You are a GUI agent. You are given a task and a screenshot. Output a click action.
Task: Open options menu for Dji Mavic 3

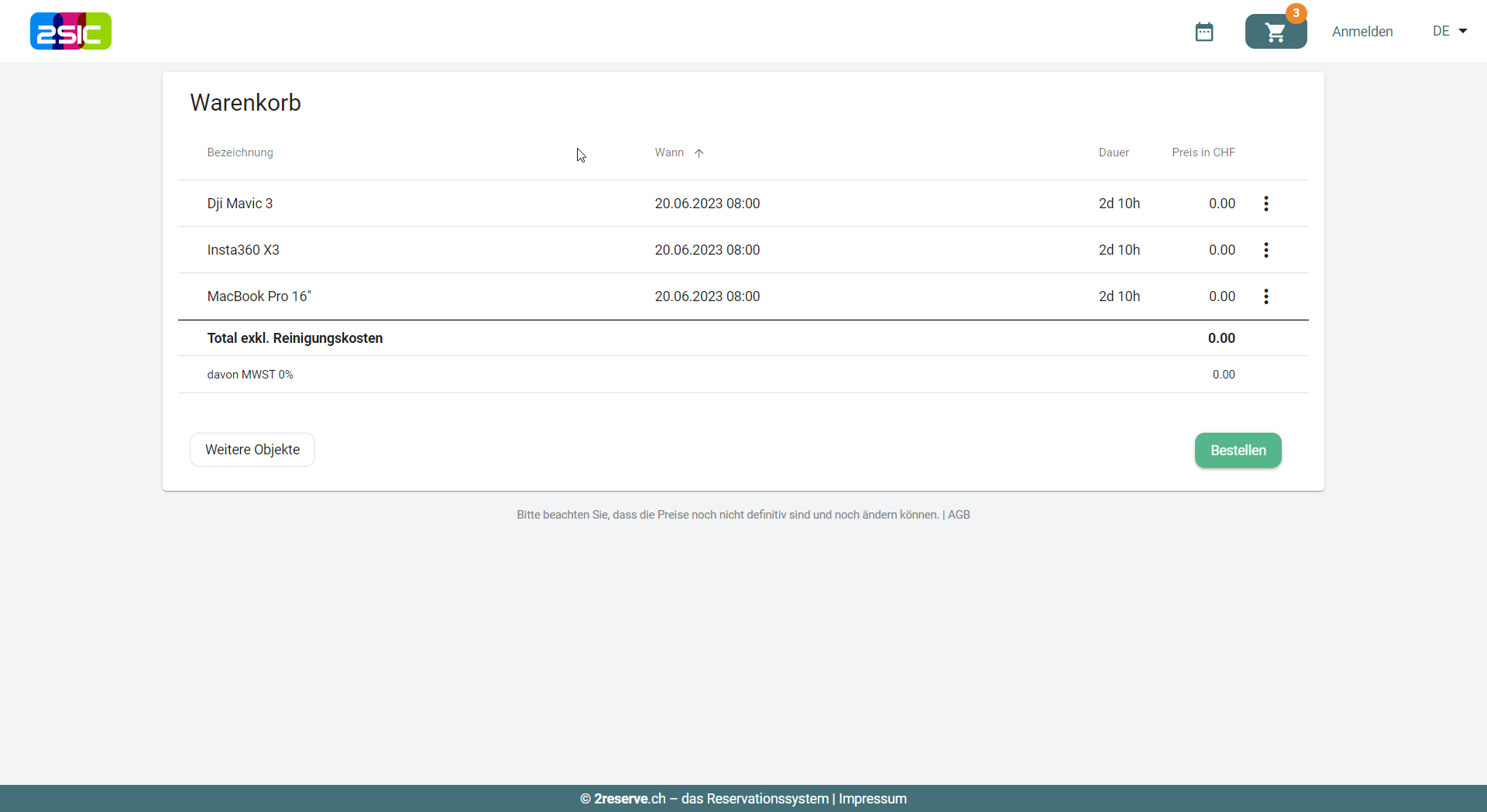click(1266, 204)
